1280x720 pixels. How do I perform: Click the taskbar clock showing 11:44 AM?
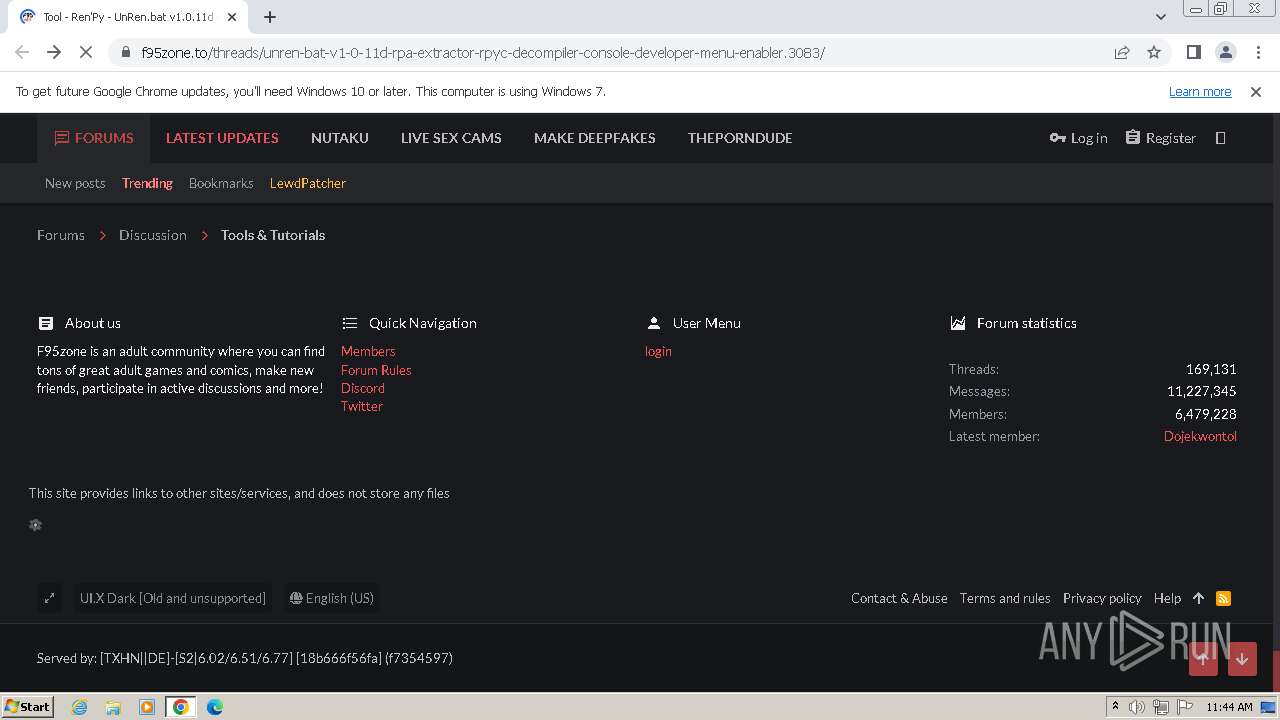[x=1229, y=707]
